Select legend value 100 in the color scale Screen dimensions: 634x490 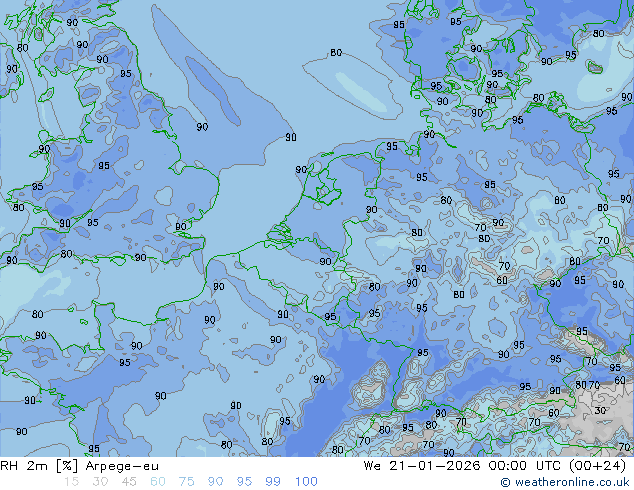[306, 482]
